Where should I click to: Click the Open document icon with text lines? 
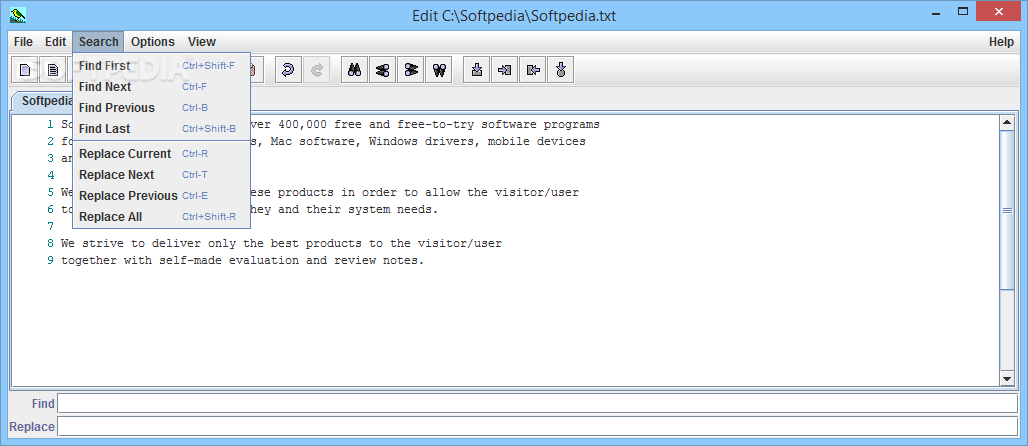click(53, 70)
